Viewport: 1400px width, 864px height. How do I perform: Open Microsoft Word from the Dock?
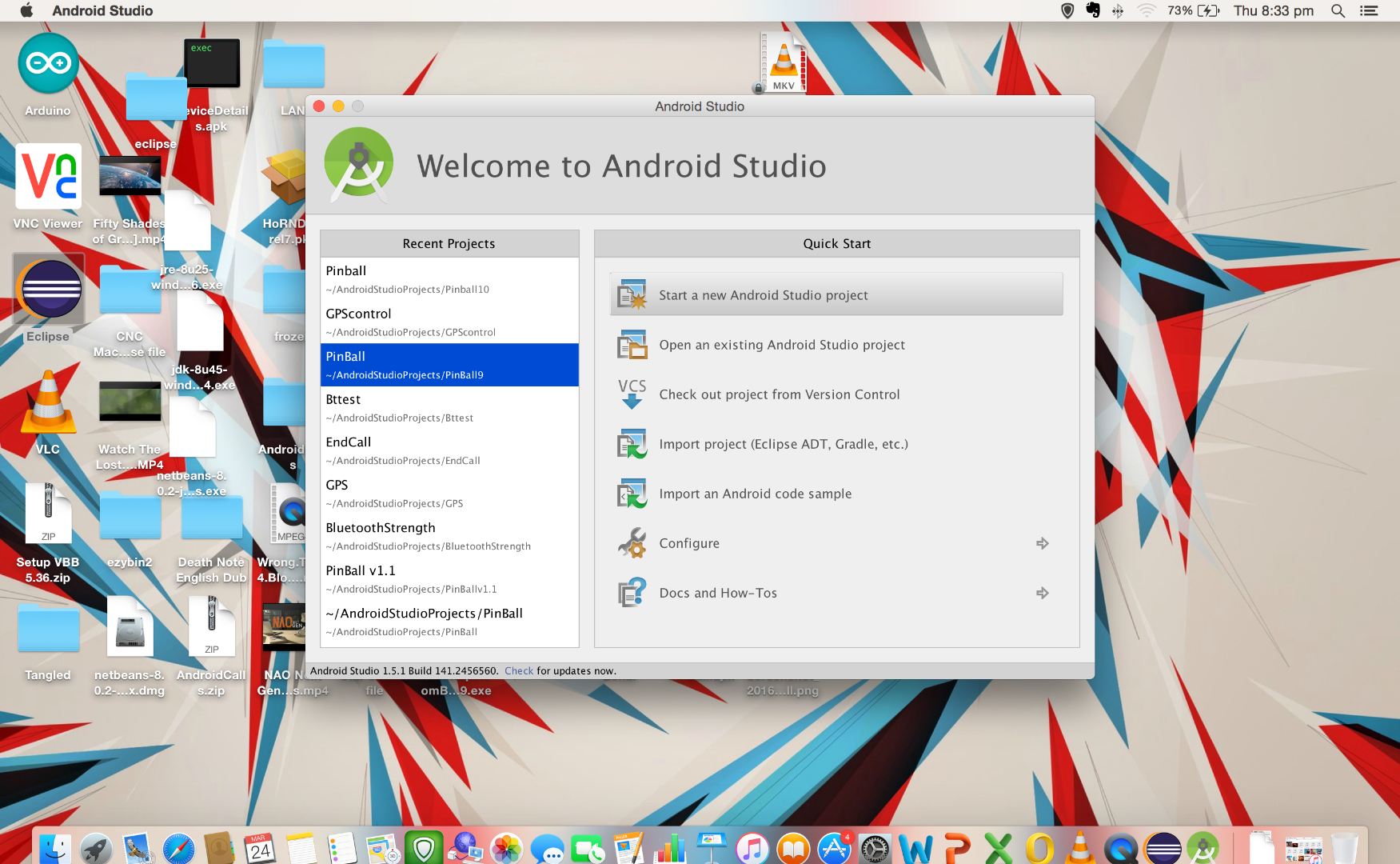point(916,848)
